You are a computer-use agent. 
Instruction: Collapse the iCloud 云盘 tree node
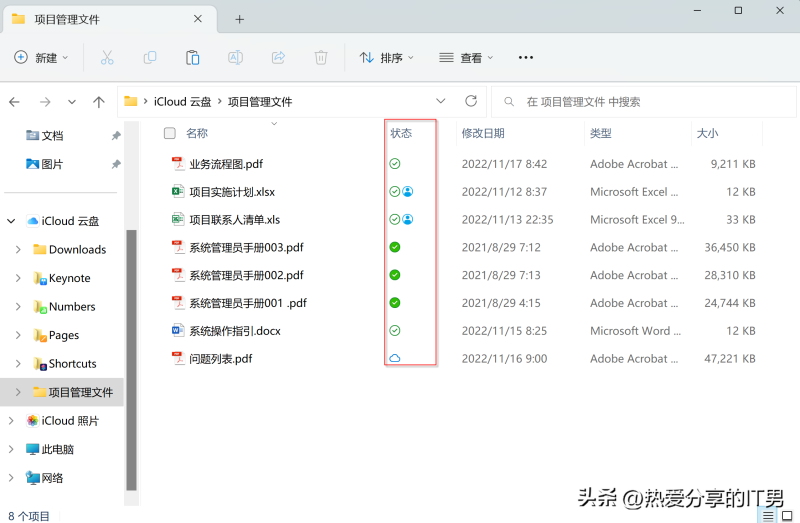point(11,221)
